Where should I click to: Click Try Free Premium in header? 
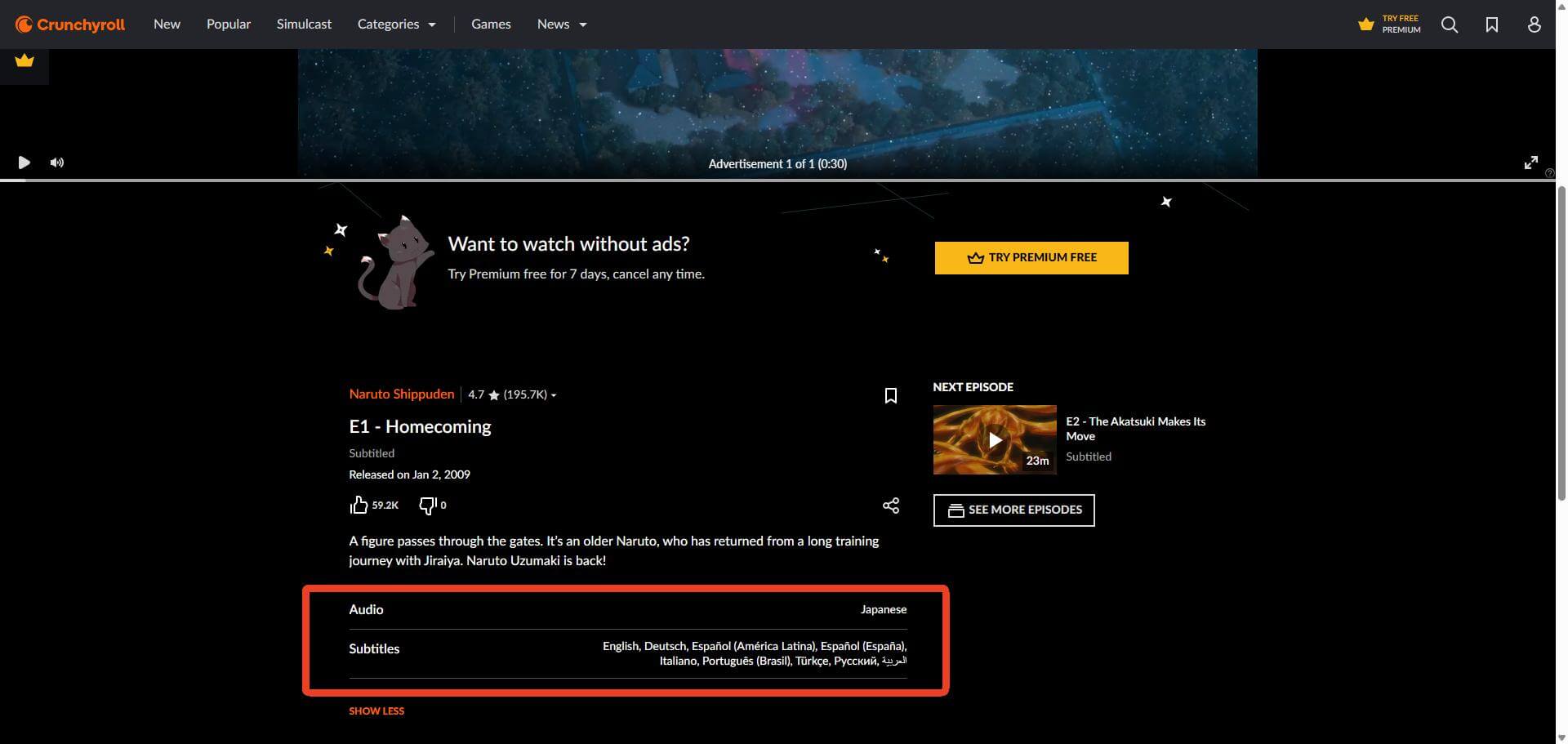pos(1389,25)
